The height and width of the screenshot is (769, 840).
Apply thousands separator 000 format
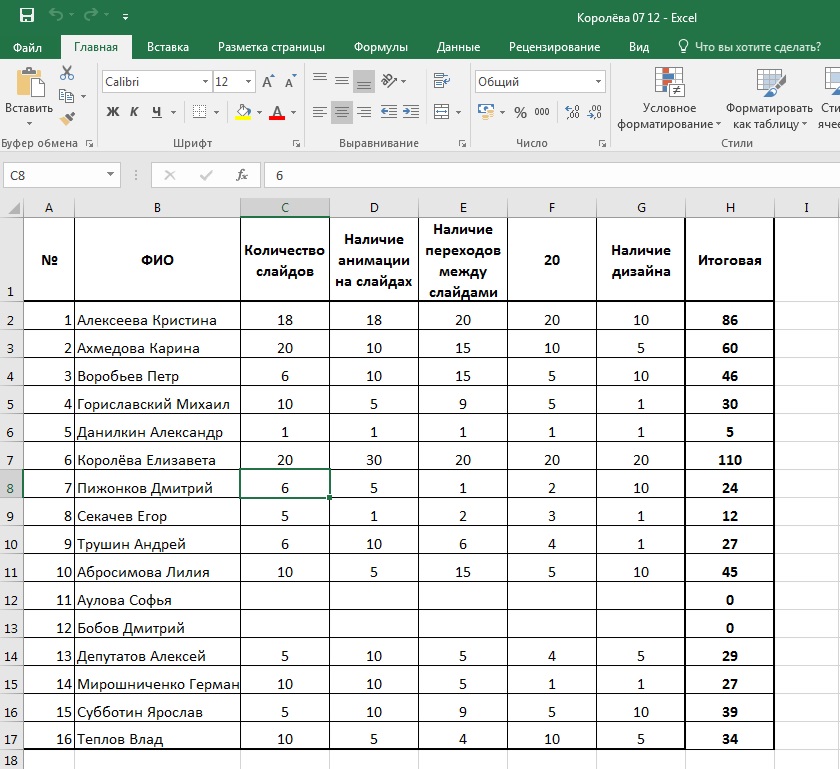(x=542, y=112)
